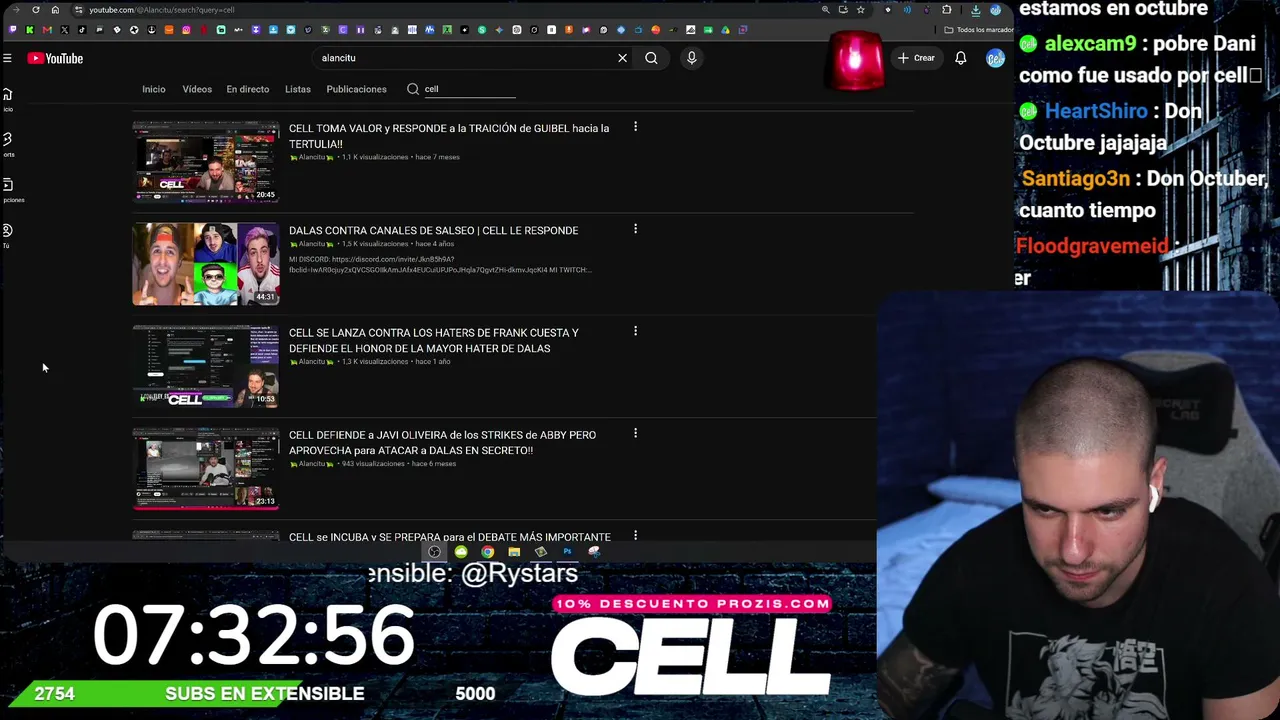Open options for 'CELL SE LANZA' video
1280x720 pixels.
(x=635, y=331)
